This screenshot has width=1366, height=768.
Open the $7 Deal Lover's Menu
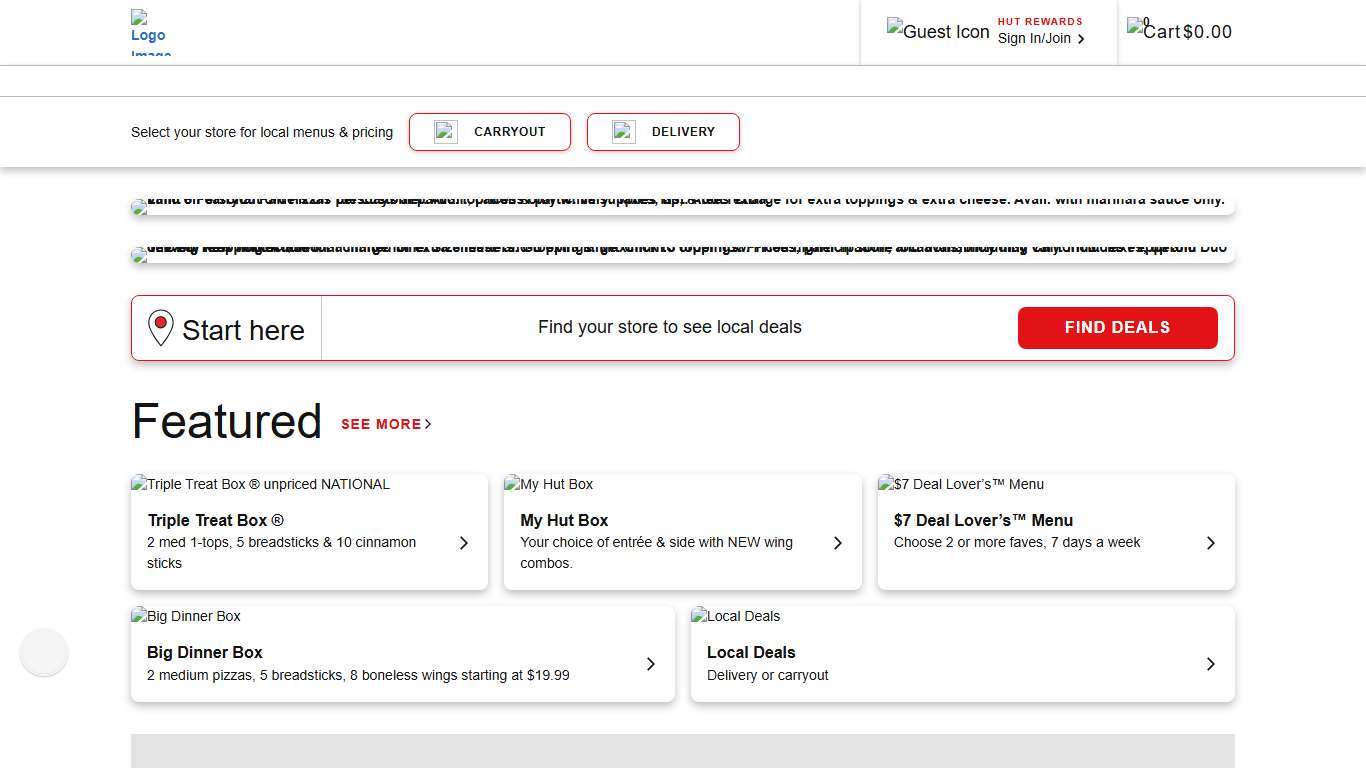1055,531
